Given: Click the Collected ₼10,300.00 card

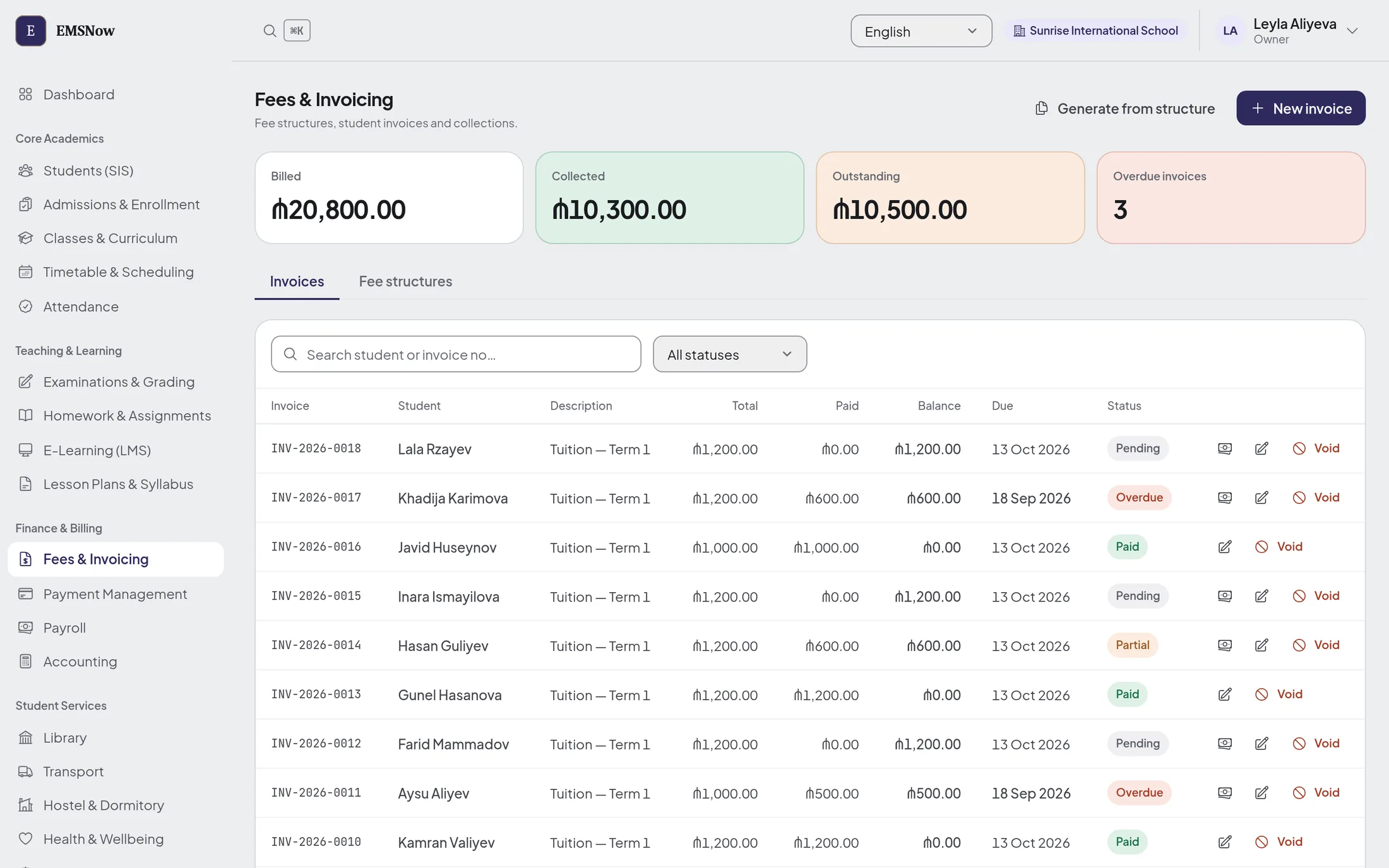Looking at the screenshot, I should click(669, 198).
